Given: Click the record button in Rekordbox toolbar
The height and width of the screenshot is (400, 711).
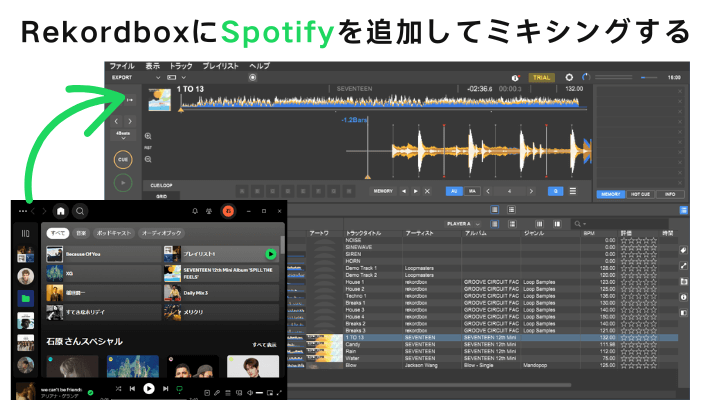Looking at the screenshot, I should tap(253, 78).
